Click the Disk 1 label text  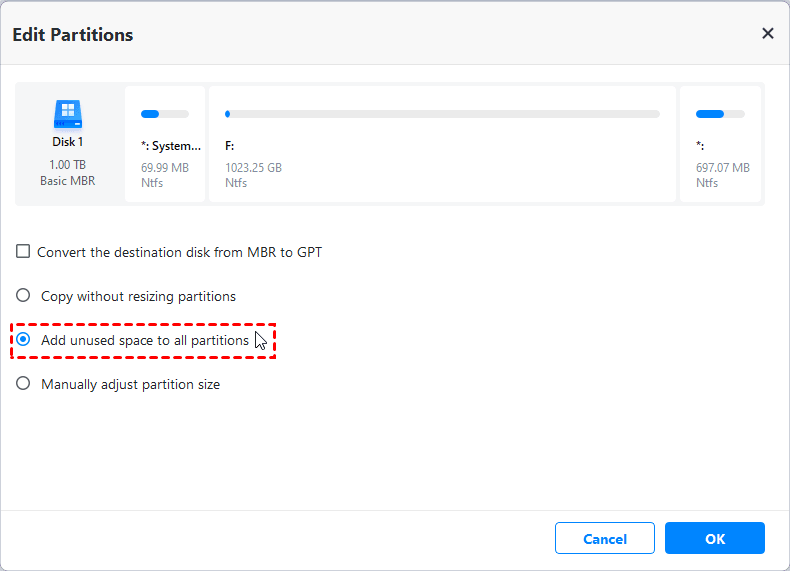[x=68, y=142]
